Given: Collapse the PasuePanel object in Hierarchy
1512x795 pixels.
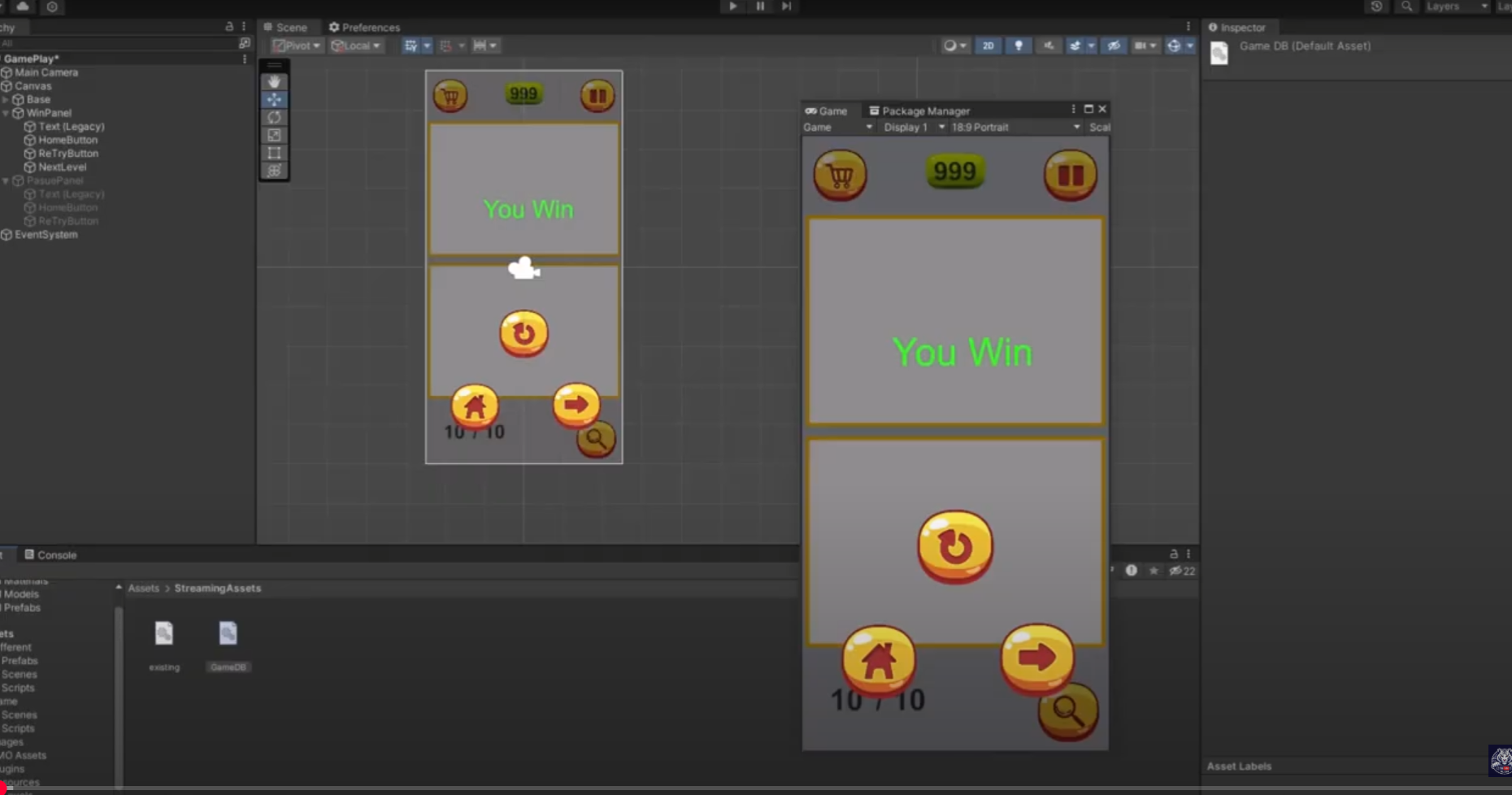Looking at the screenshot, I should pos(6,180).
